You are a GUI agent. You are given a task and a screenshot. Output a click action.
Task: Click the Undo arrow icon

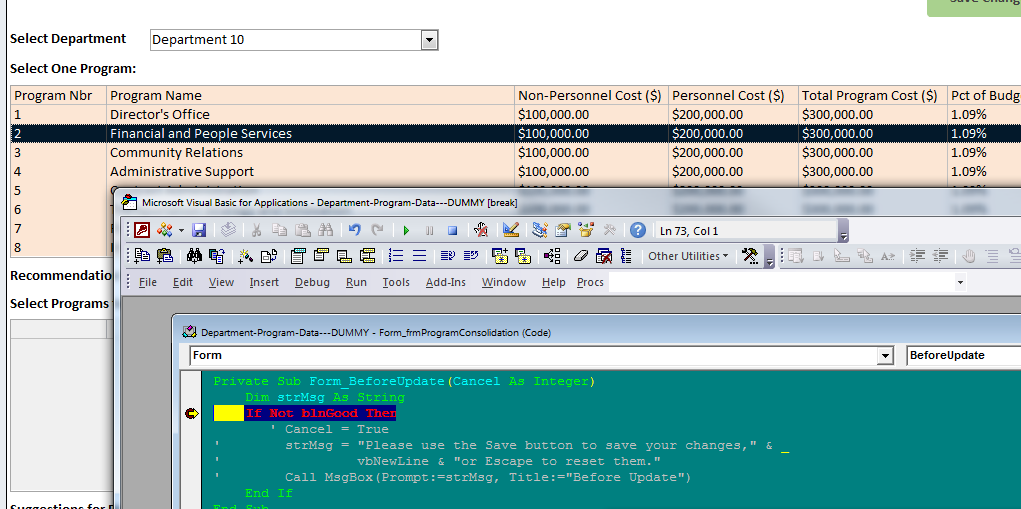click(354, 230)
